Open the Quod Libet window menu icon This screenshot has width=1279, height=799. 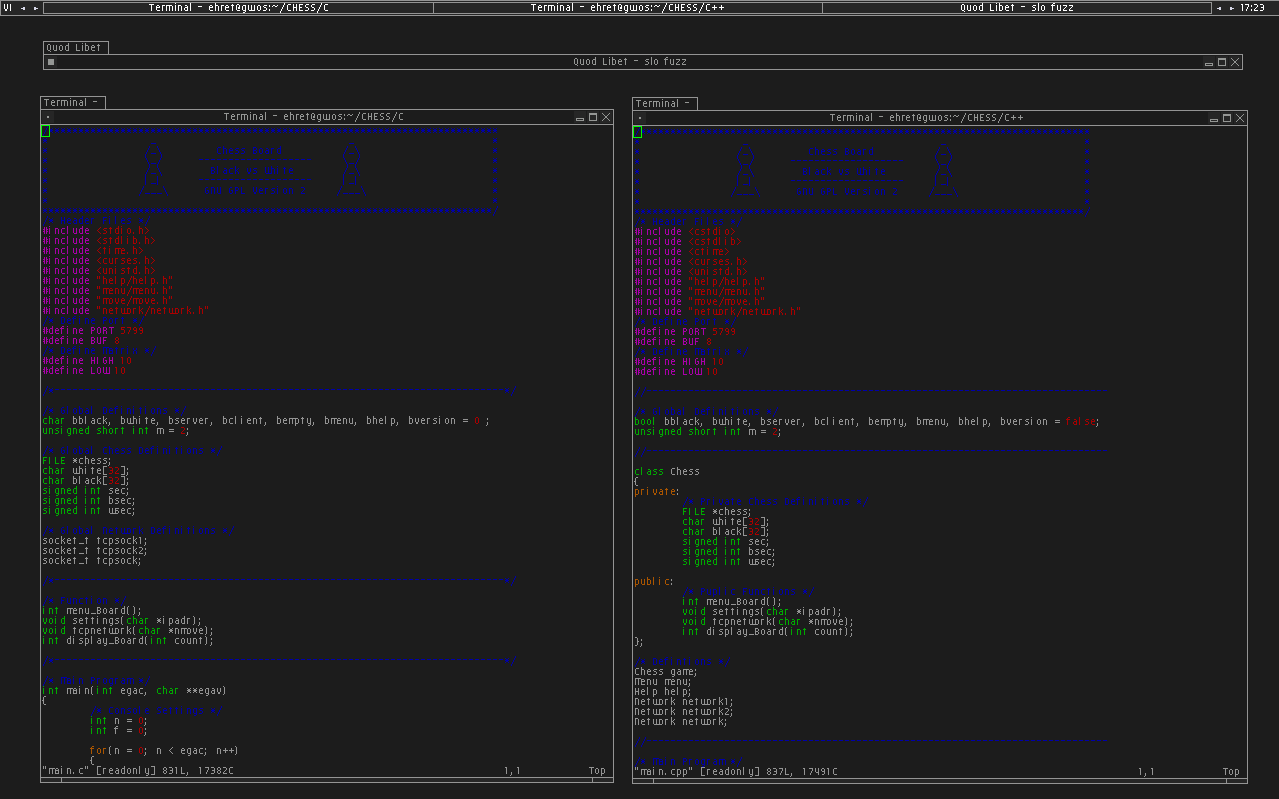pyautogui.click(x=51, y=62)
